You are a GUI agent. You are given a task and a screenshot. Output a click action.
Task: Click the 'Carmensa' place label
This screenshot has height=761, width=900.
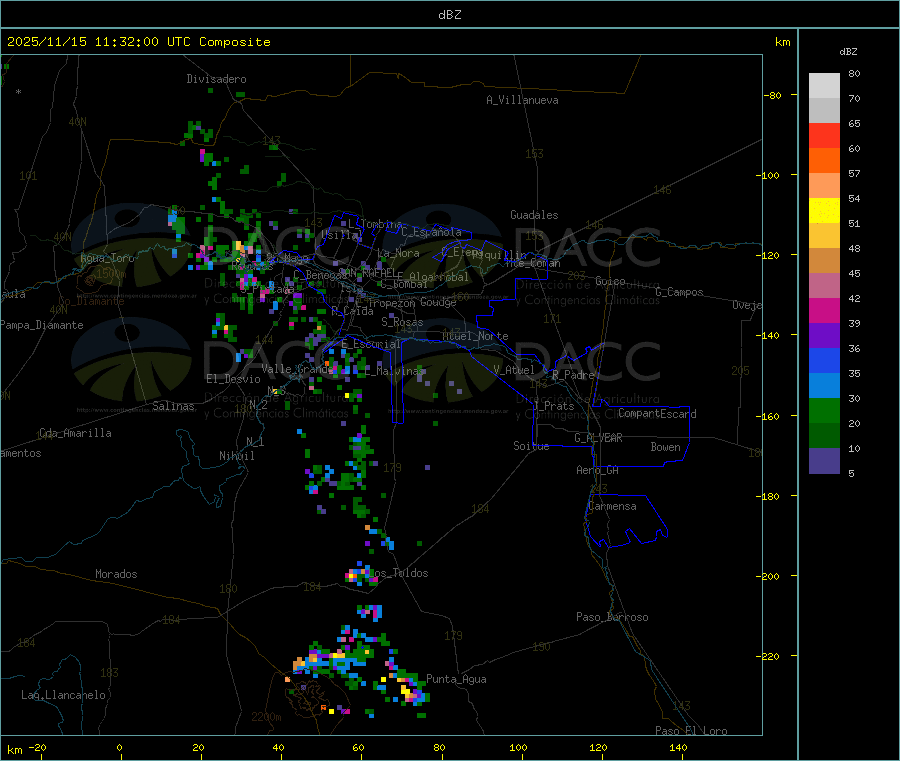(612, 506)
